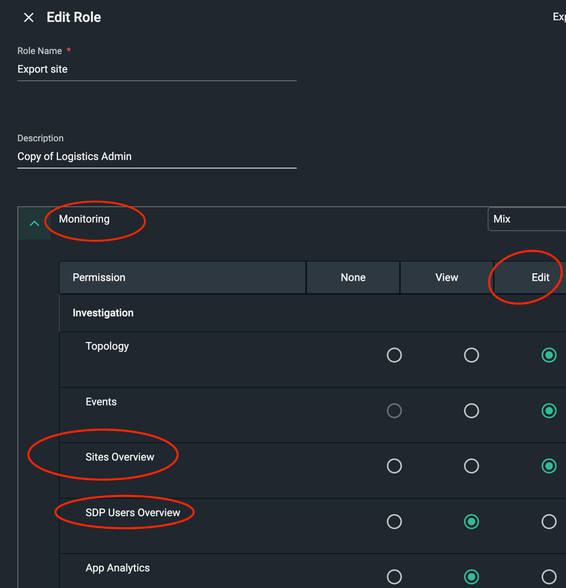This screenshot has width=566, height=588.
Task: Close the Edit Role panel
Action: (x=29, y=18)
